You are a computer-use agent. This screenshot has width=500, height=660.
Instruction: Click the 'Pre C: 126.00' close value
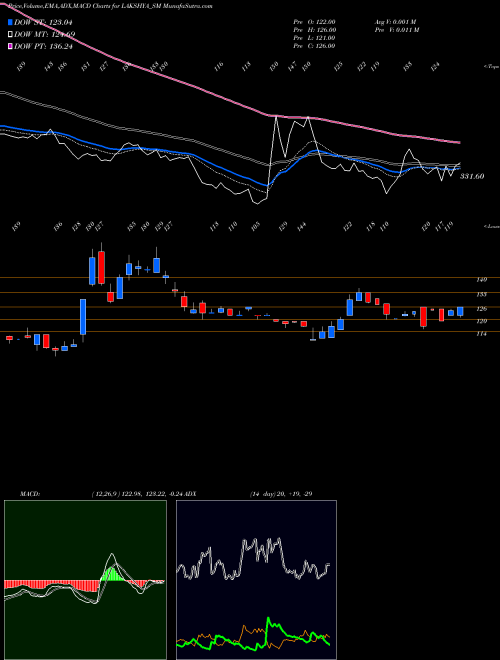click(314, 46)
